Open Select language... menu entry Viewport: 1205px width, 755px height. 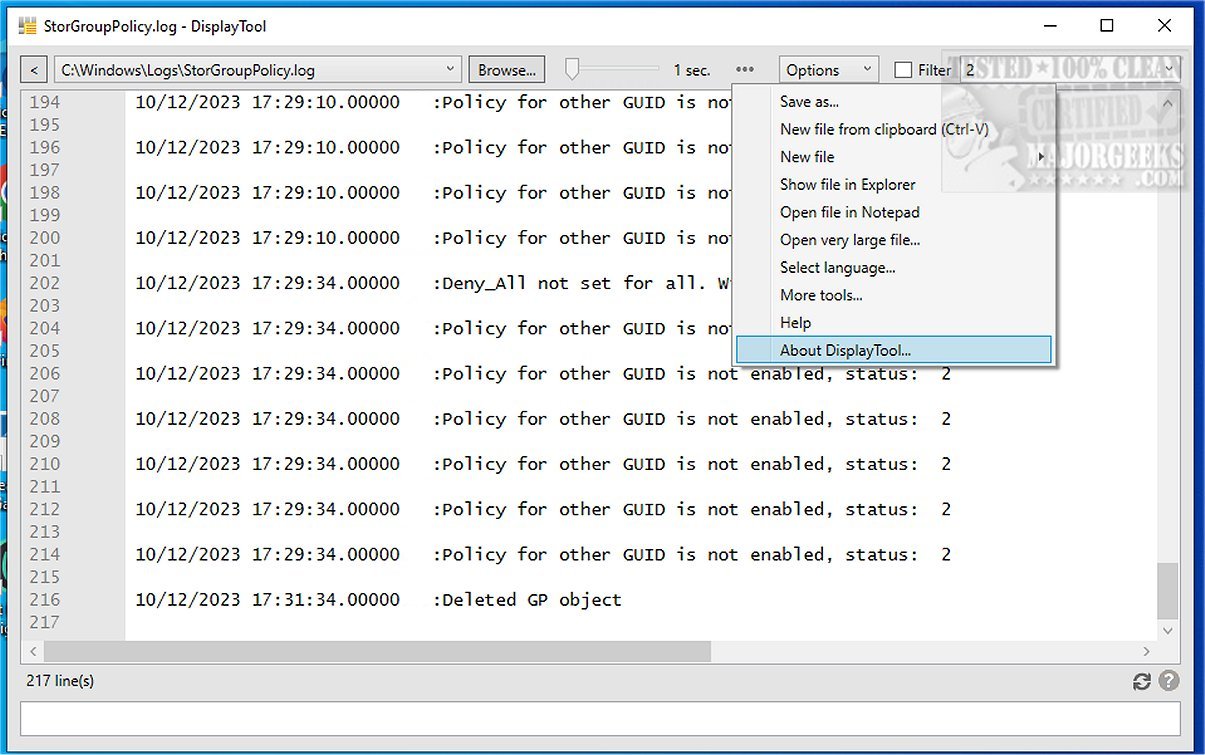pyautogui.click(x=894, y=268)
